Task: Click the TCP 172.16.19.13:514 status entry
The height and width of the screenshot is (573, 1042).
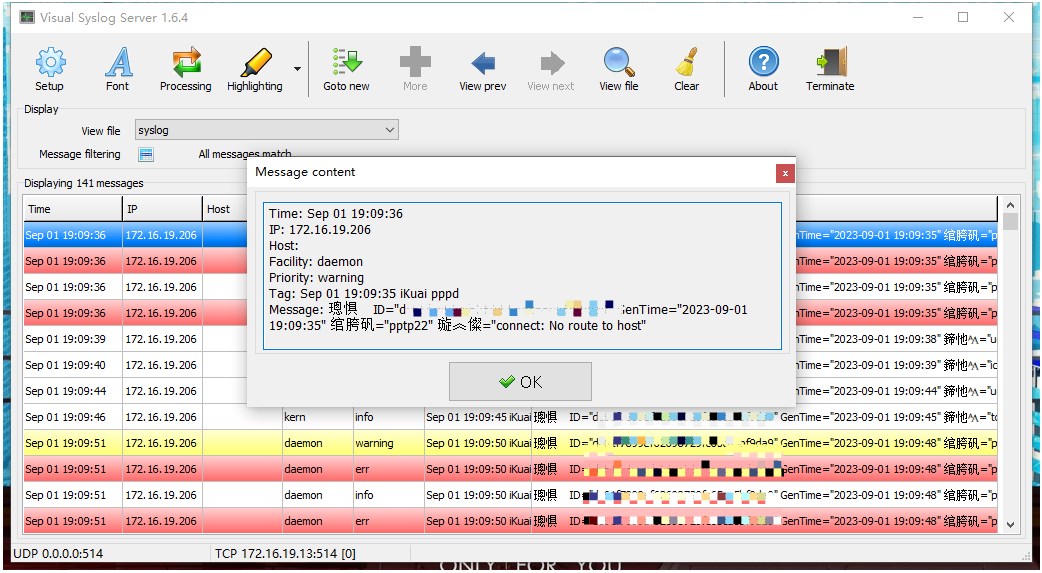Action: [285, 553]
